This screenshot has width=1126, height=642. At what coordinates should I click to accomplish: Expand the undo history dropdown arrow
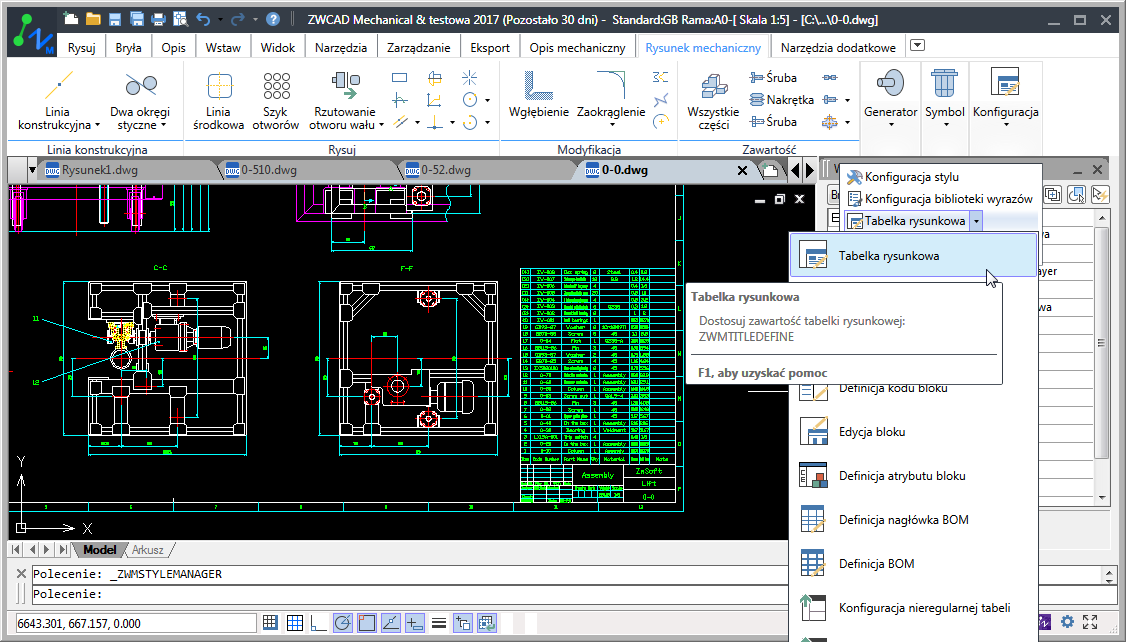pos(220,19)
